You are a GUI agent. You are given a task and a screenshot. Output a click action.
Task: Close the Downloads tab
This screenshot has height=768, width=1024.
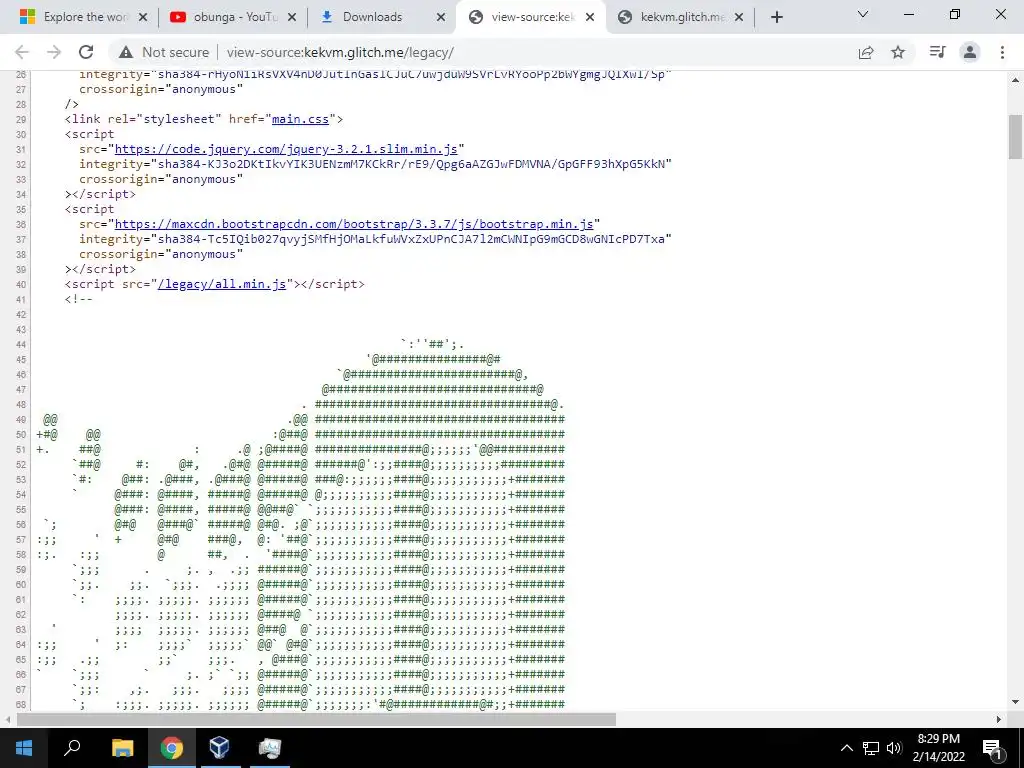click(441, 17)
